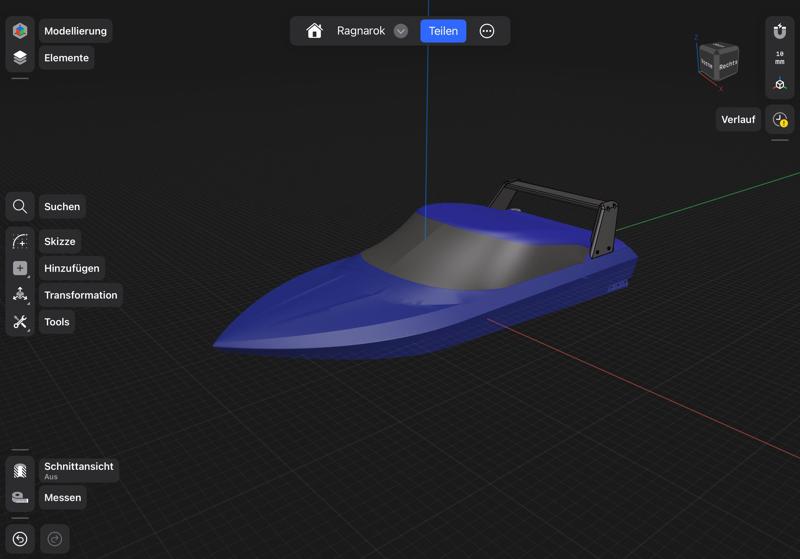800x559 pixels.
Task: Click the Suchen magnifier icon
Action: coord(20,207)
